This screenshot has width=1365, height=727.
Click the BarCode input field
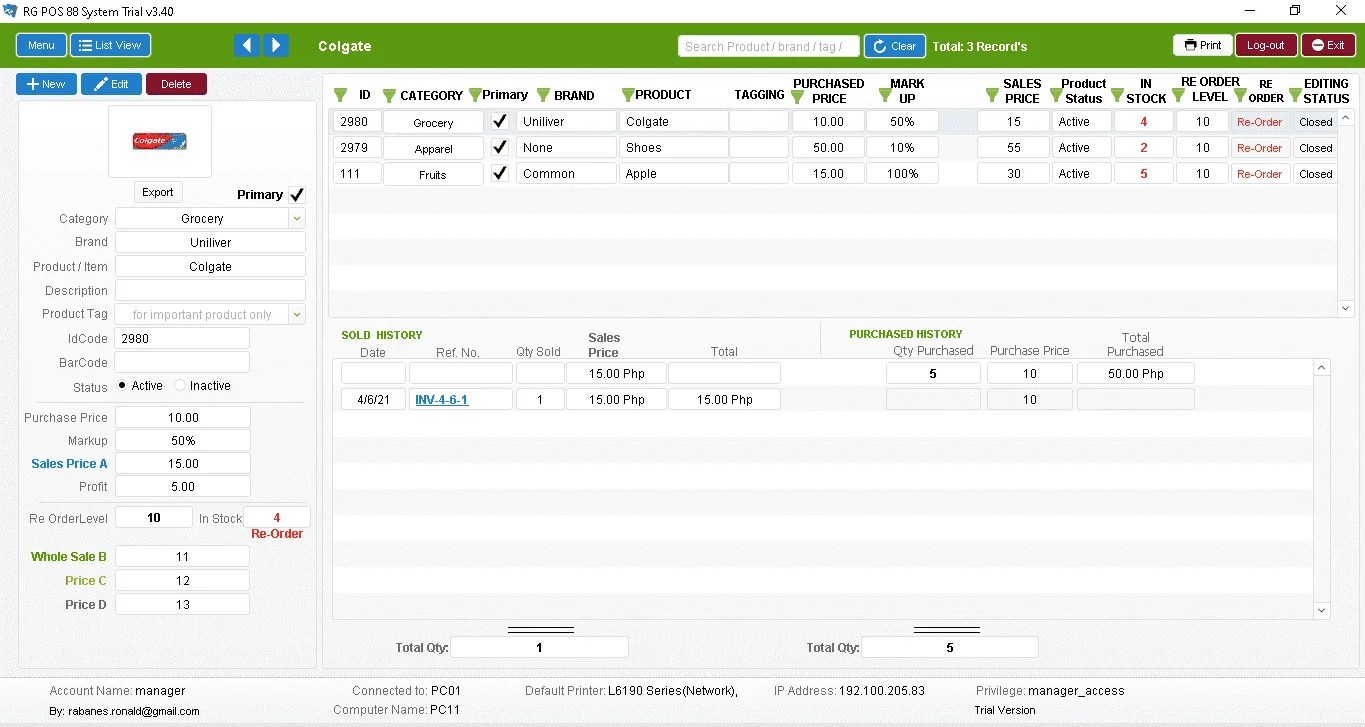click(x=182, y=362)
